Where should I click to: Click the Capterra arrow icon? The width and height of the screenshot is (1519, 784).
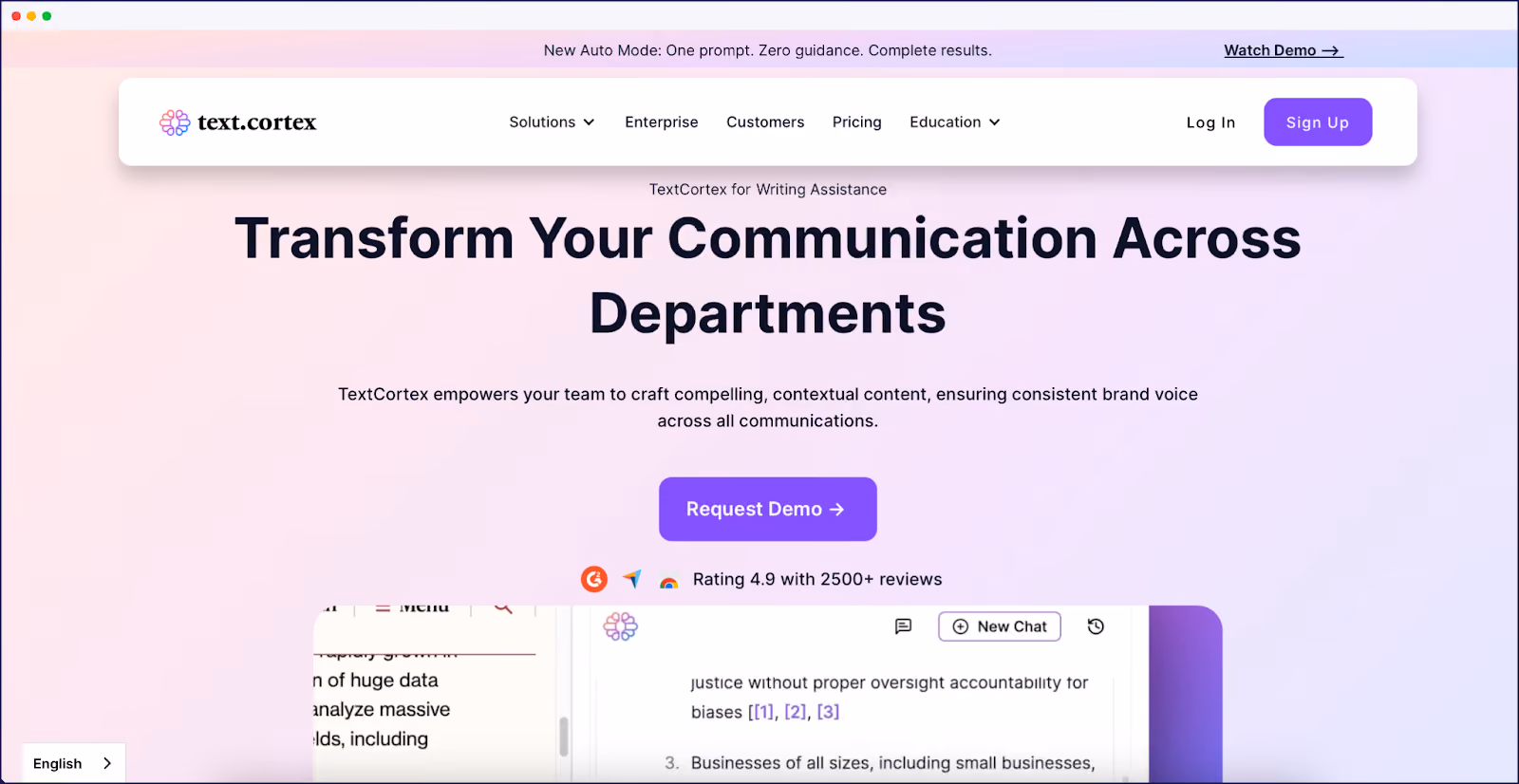pos(632,579)
